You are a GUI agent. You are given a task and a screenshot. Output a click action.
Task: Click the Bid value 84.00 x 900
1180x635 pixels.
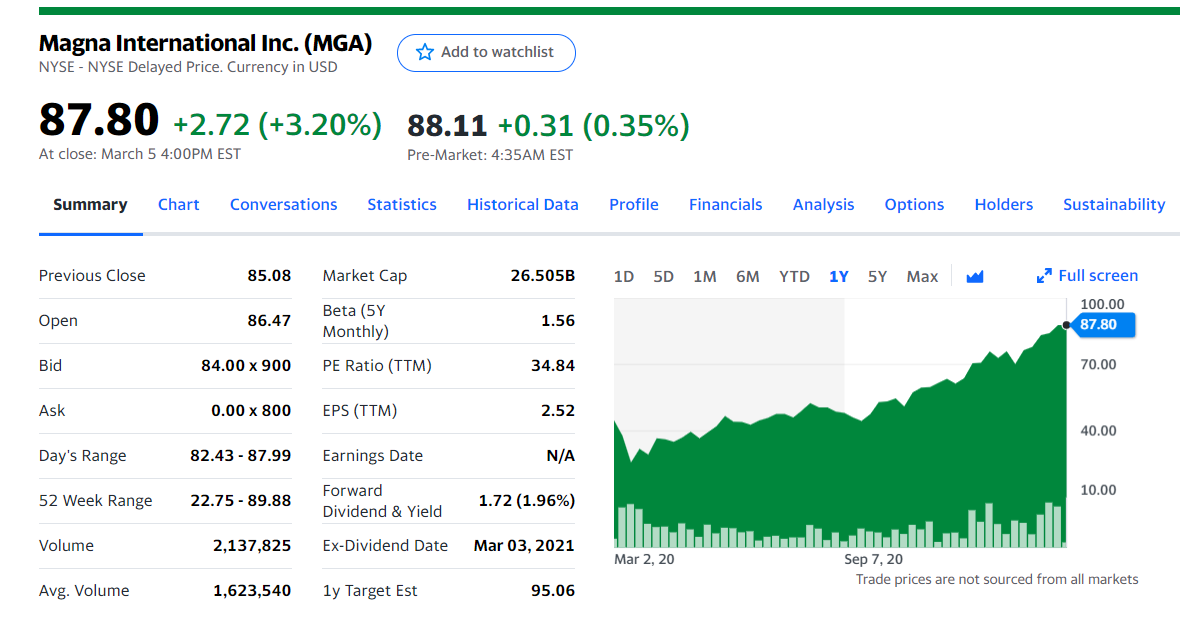pos(246,366)
